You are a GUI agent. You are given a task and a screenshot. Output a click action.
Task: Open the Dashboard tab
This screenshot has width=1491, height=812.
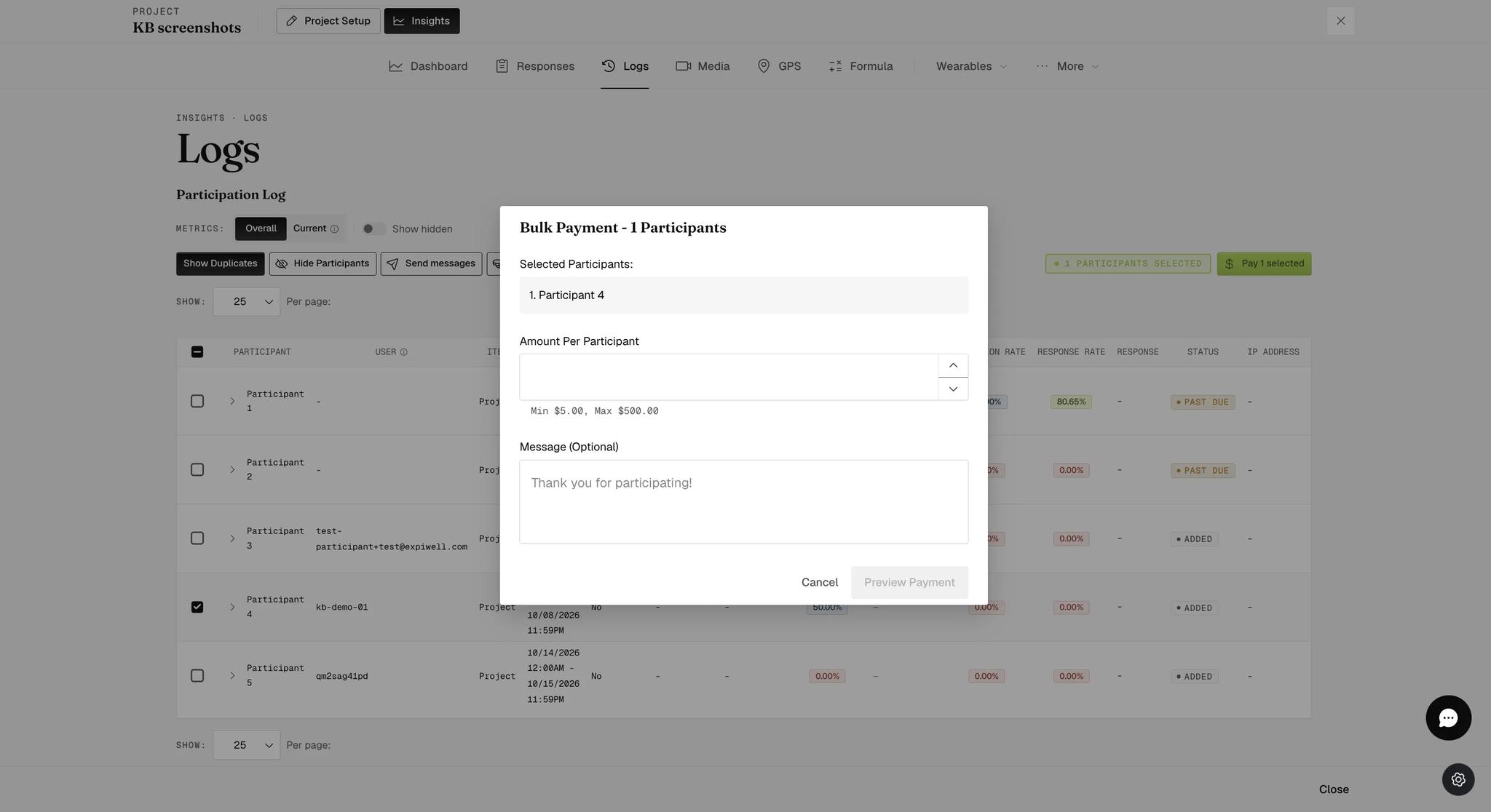point(428,66)
